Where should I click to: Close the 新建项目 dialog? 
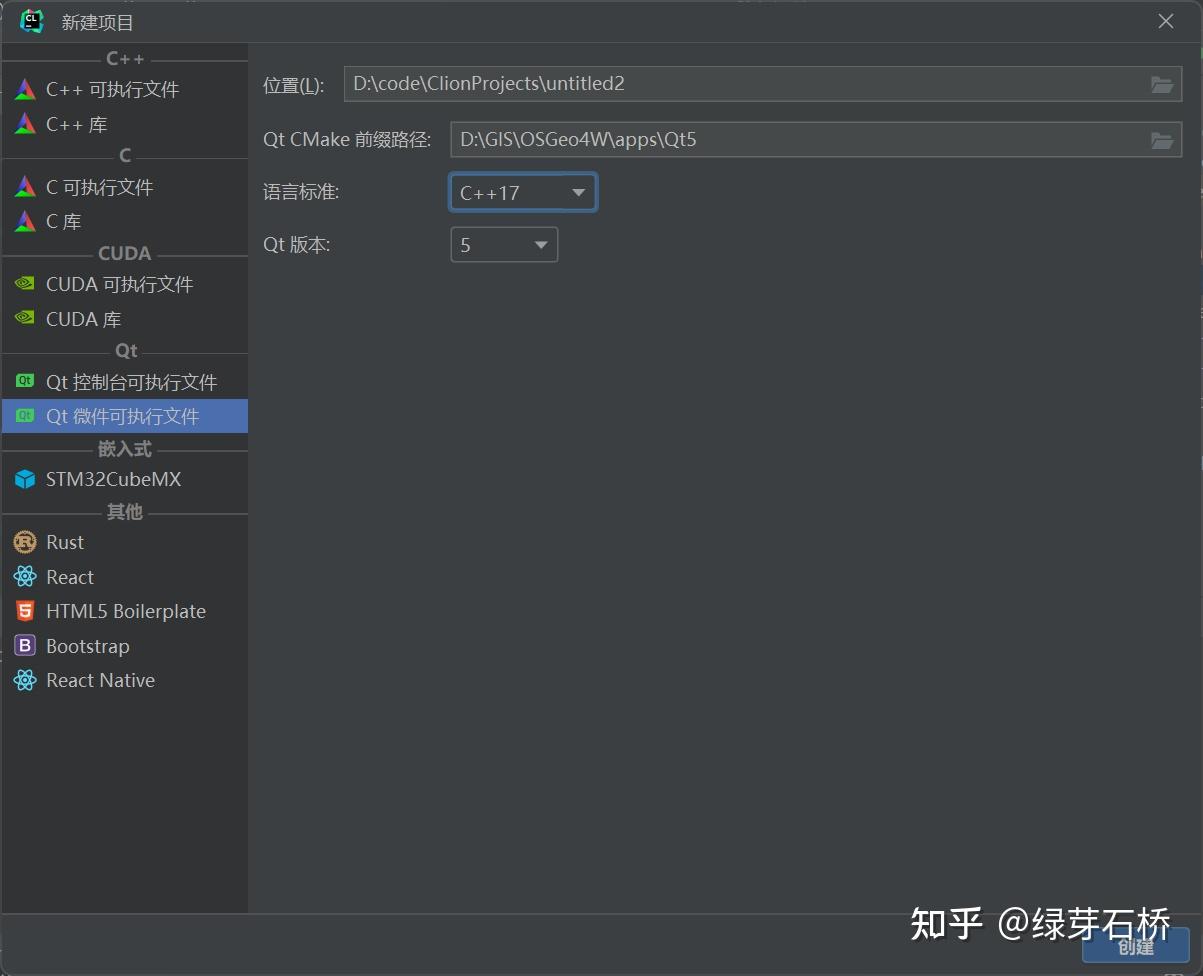click(1166, 21)
